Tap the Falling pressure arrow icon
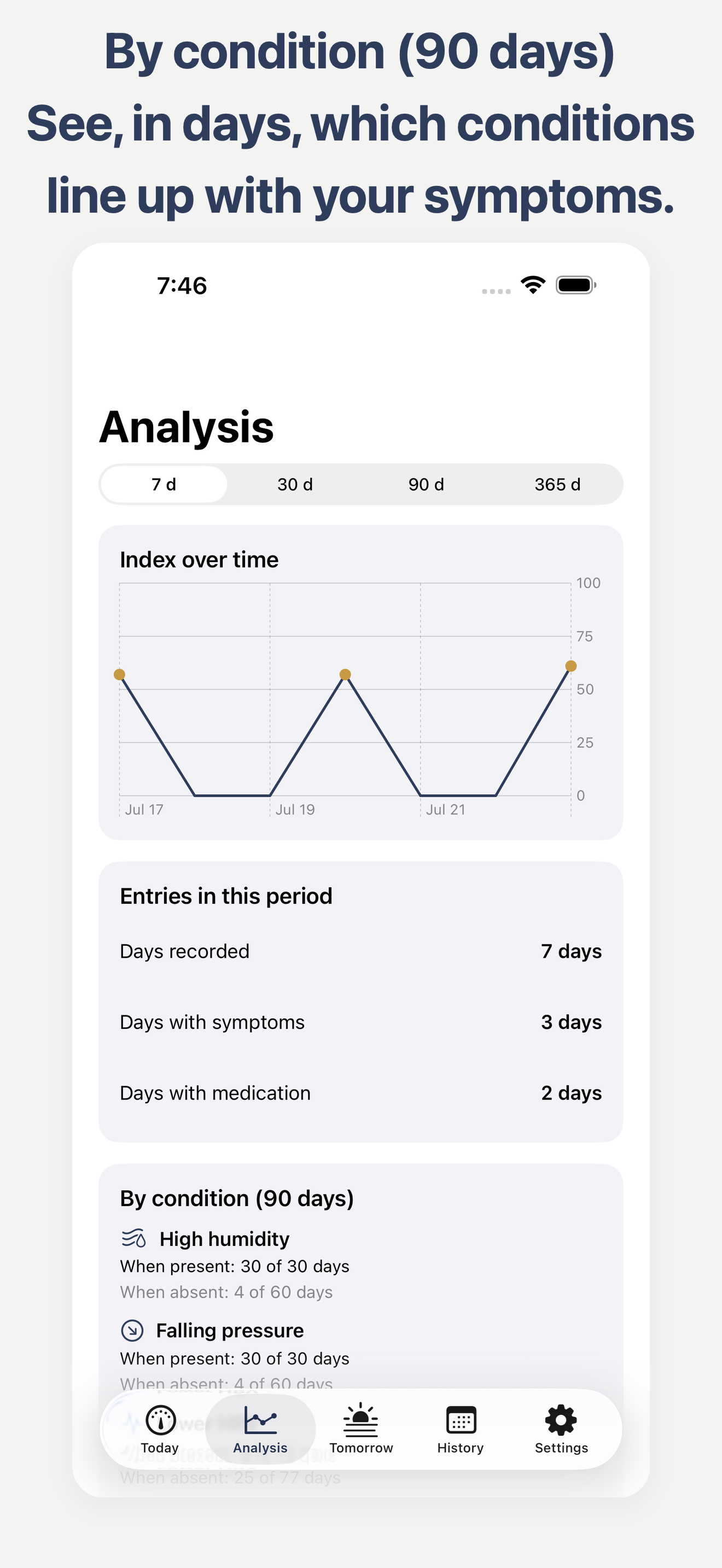The image size is (722, 1568). click(132, 1330)
